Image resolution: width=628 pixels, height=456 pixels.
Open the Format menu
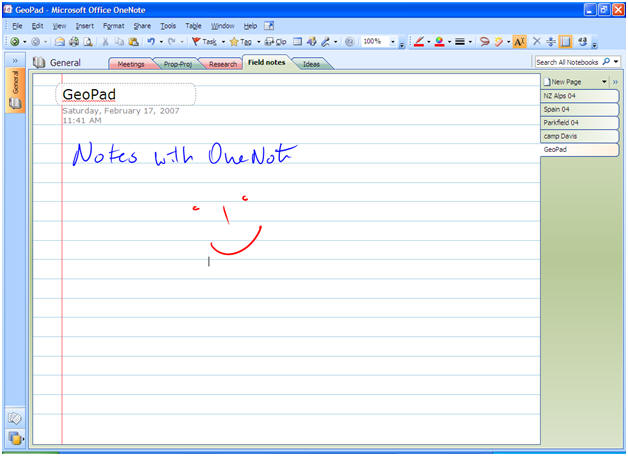tap(113, 26)
